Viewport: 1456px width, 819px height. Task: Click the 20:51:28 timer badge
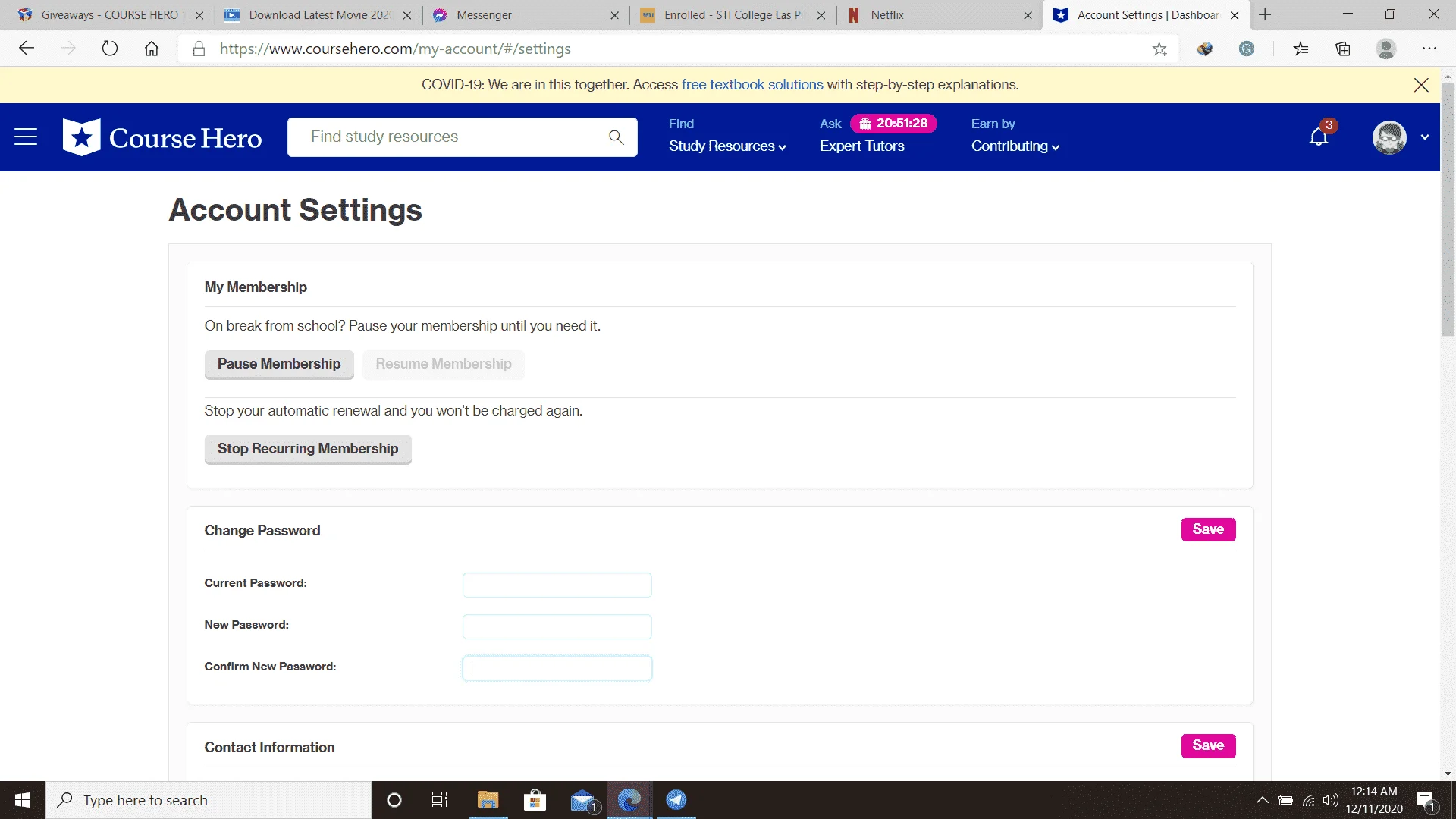click(893, 124)
